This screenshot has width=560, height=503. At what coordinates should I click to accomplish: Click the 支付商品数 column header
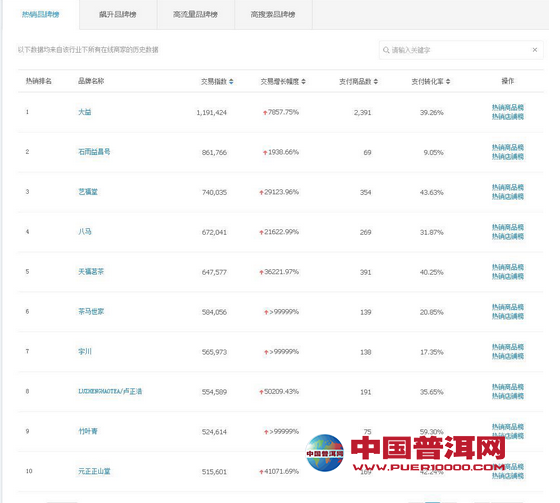(x=355, y=82)
